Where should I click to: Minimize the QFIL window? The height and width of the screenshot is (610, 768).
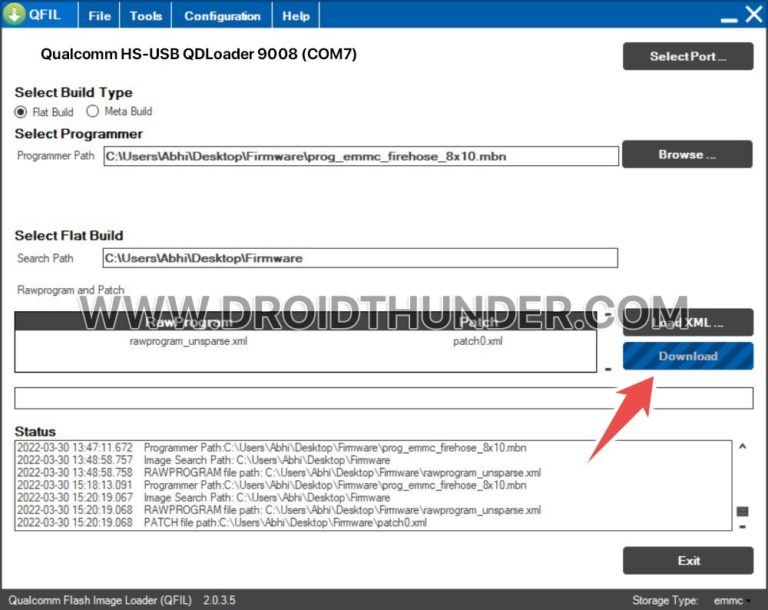729,20
